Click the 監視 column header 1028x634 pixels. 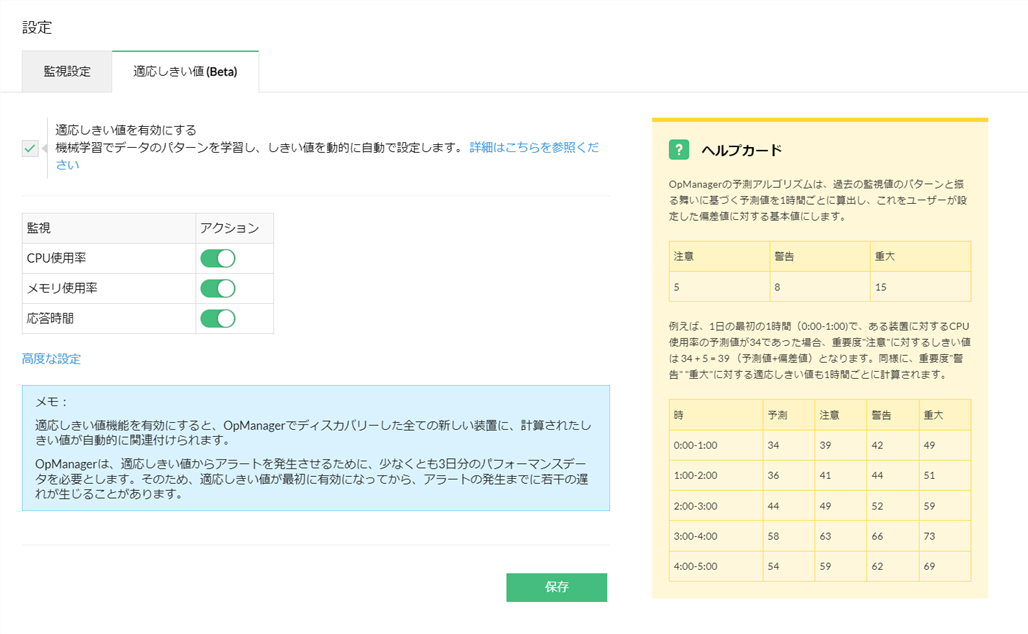[39, 229]
